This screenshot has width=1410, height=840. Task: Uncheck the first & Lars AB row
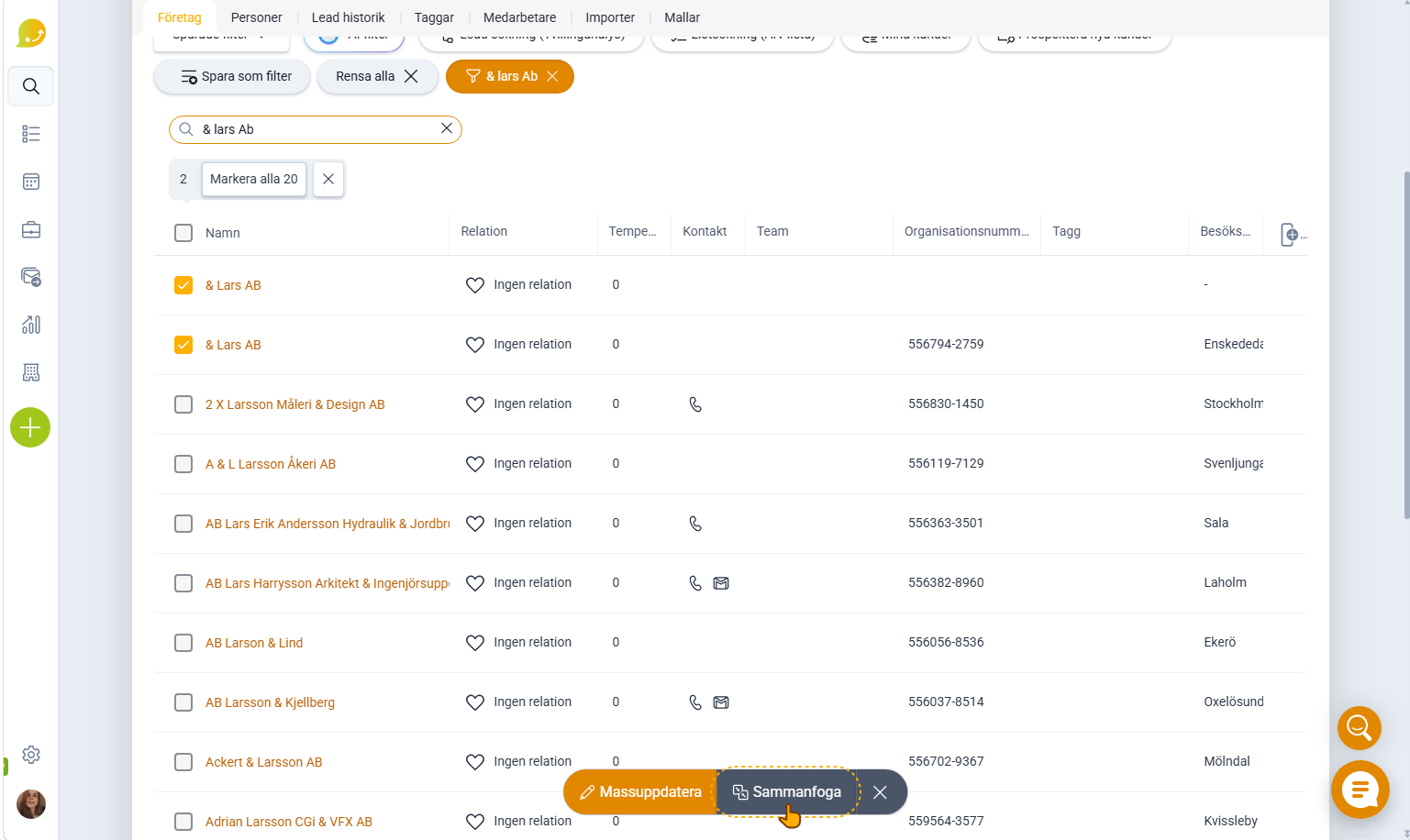[x=183, y=285]
